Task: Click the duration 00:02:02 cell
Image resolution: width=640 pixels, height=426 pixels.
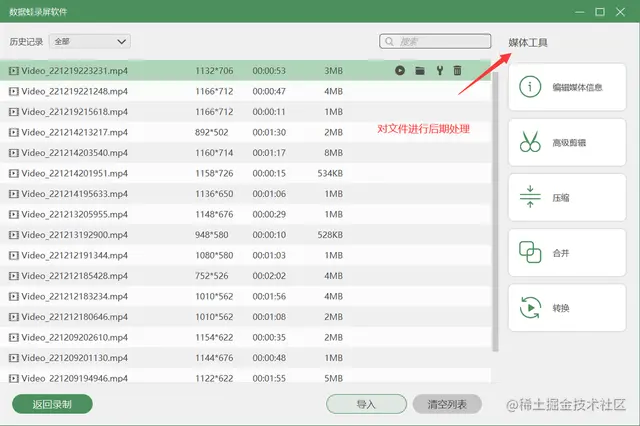Action: coord(269,276)
